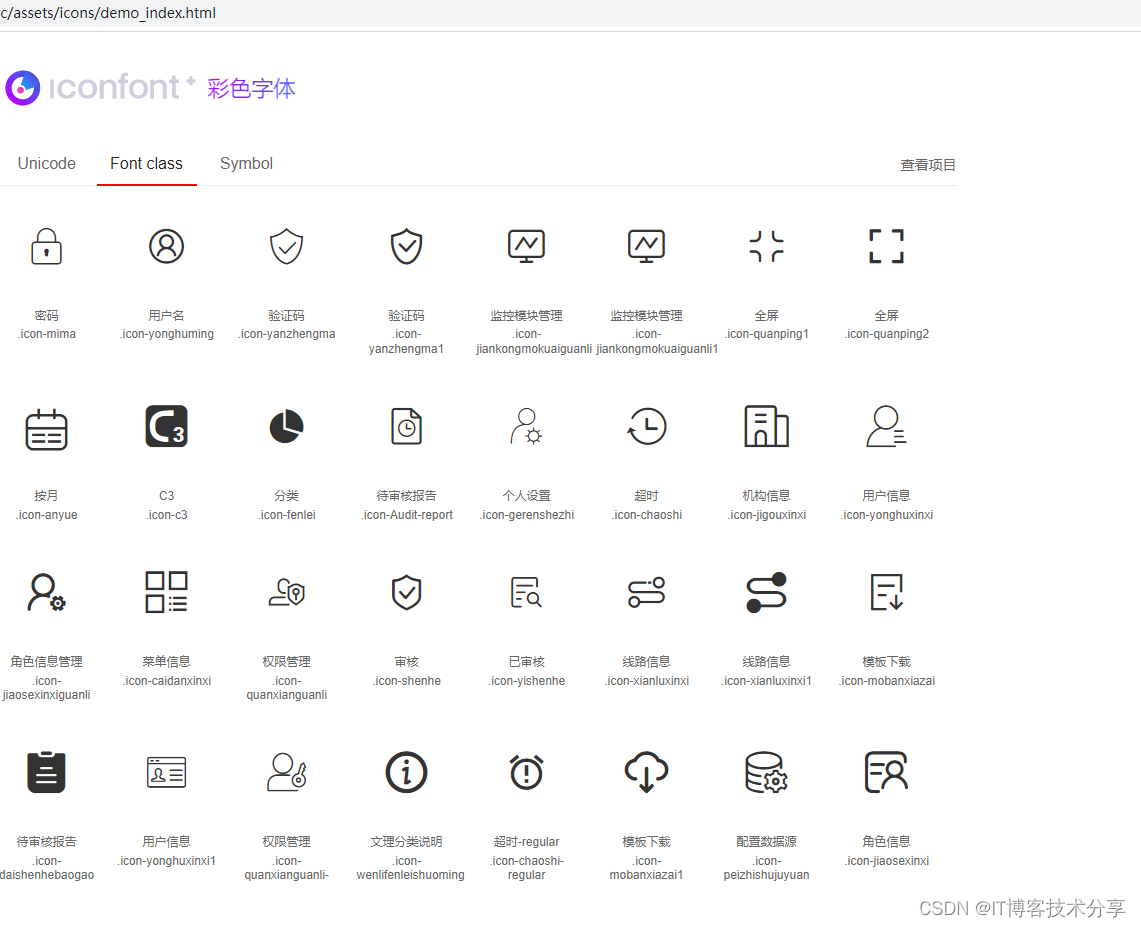Image resolution: width=1141 pixels, height=927 pixels.
Task: Click the 机构信息 building icon
Action: pyautogui.click(x=766, y=426)
